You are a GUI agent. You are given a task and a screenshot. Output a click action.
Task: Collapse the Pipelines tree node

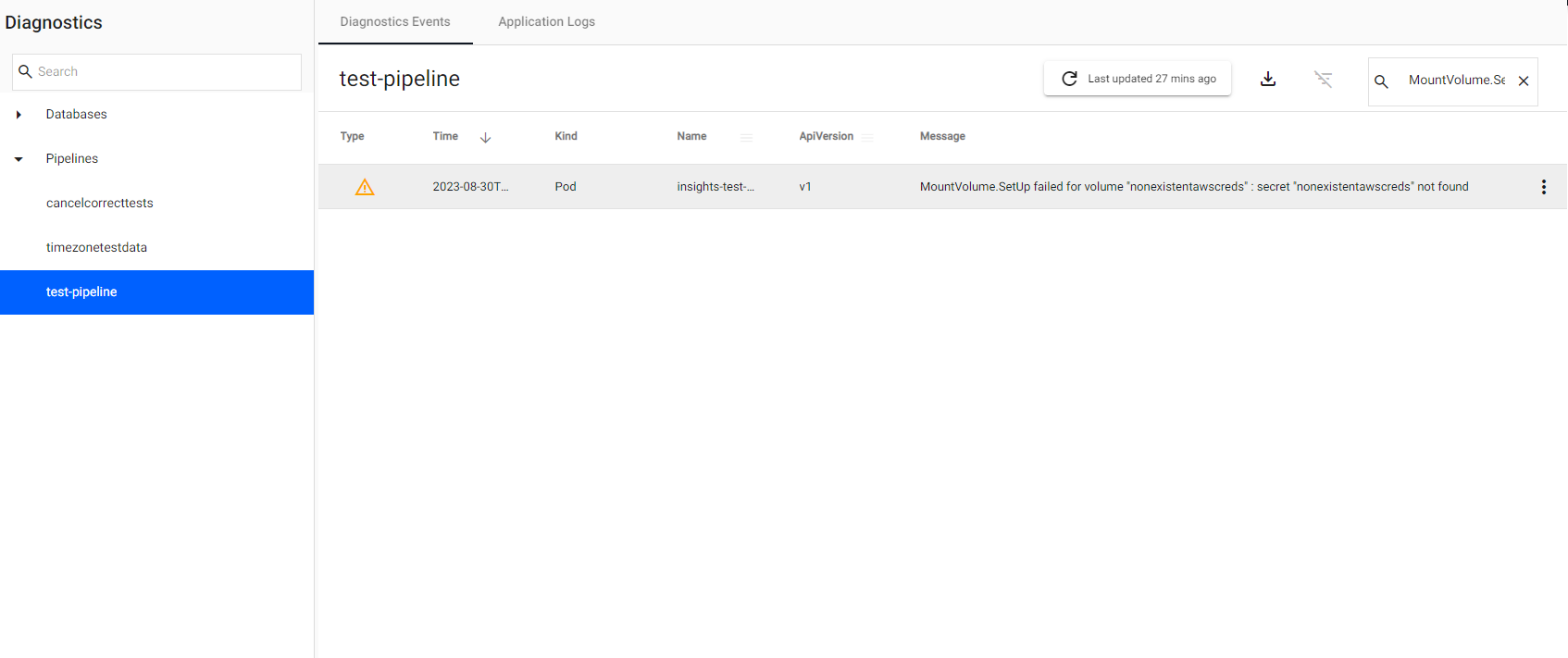tap(19, 159)
